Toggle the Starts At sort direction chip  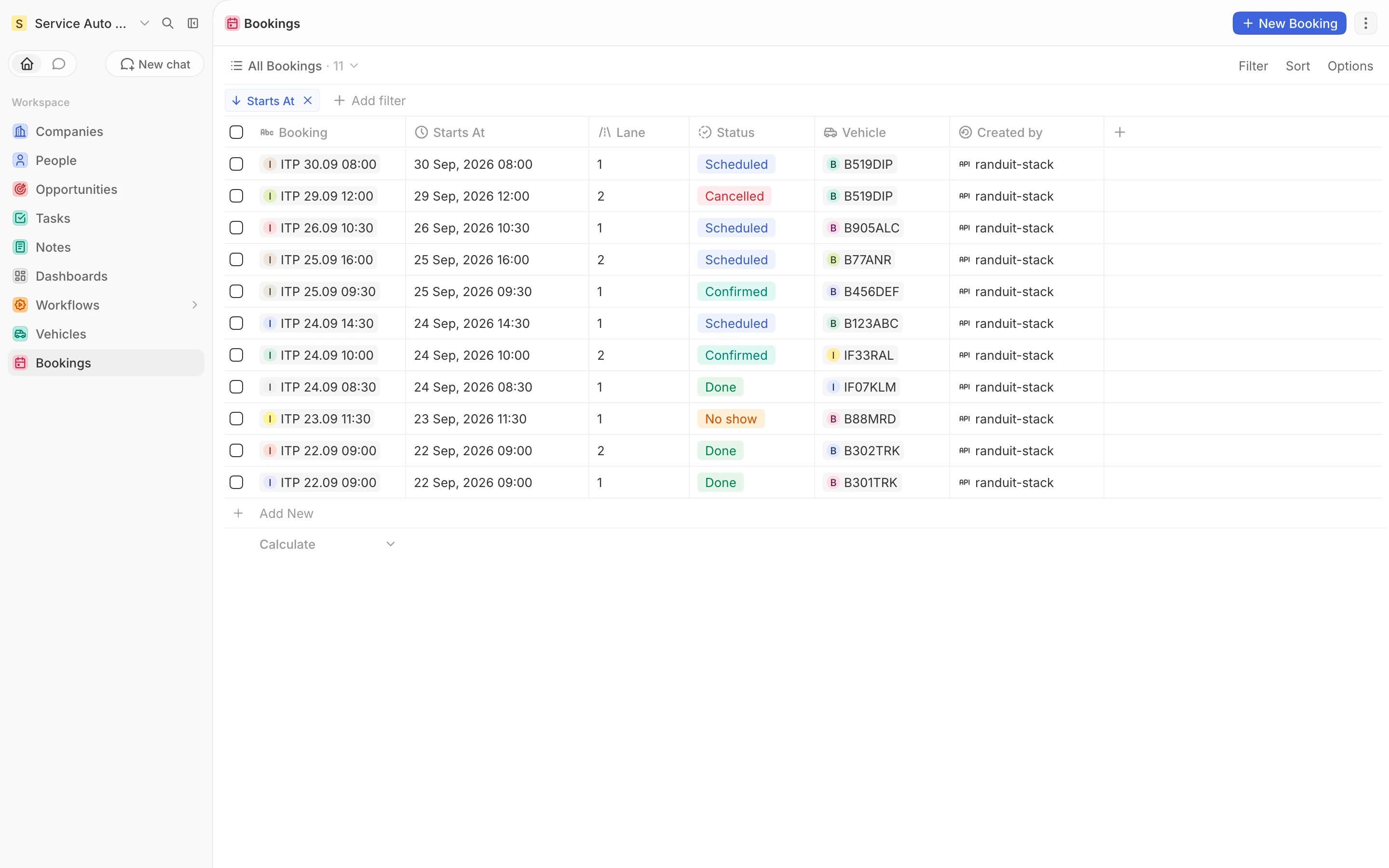(263, 100)
